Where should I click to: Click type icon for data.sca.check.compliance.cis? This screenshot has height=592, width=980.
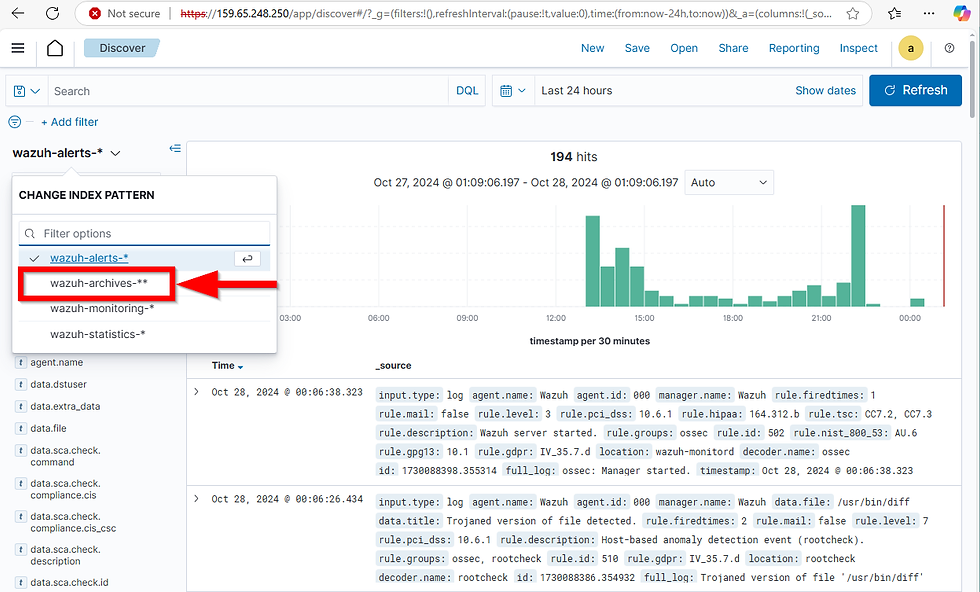[21, 484]
